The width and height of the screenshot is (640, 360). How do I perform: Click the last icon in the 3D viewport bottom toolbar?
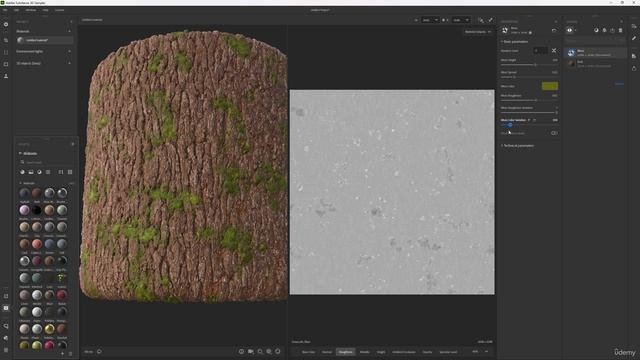pyautogui.click(x=278, y=351)
